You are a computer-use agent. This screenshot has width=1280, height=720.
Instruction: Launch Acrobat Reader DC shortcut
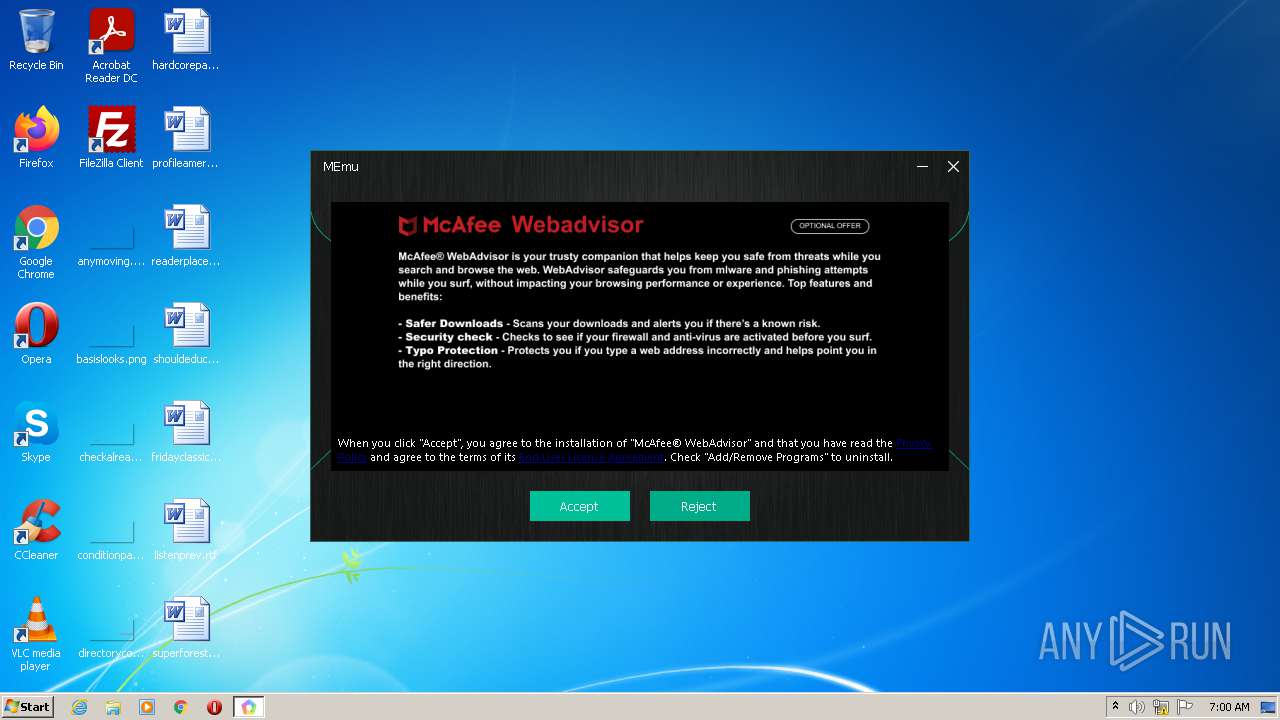tap(111, 46)
